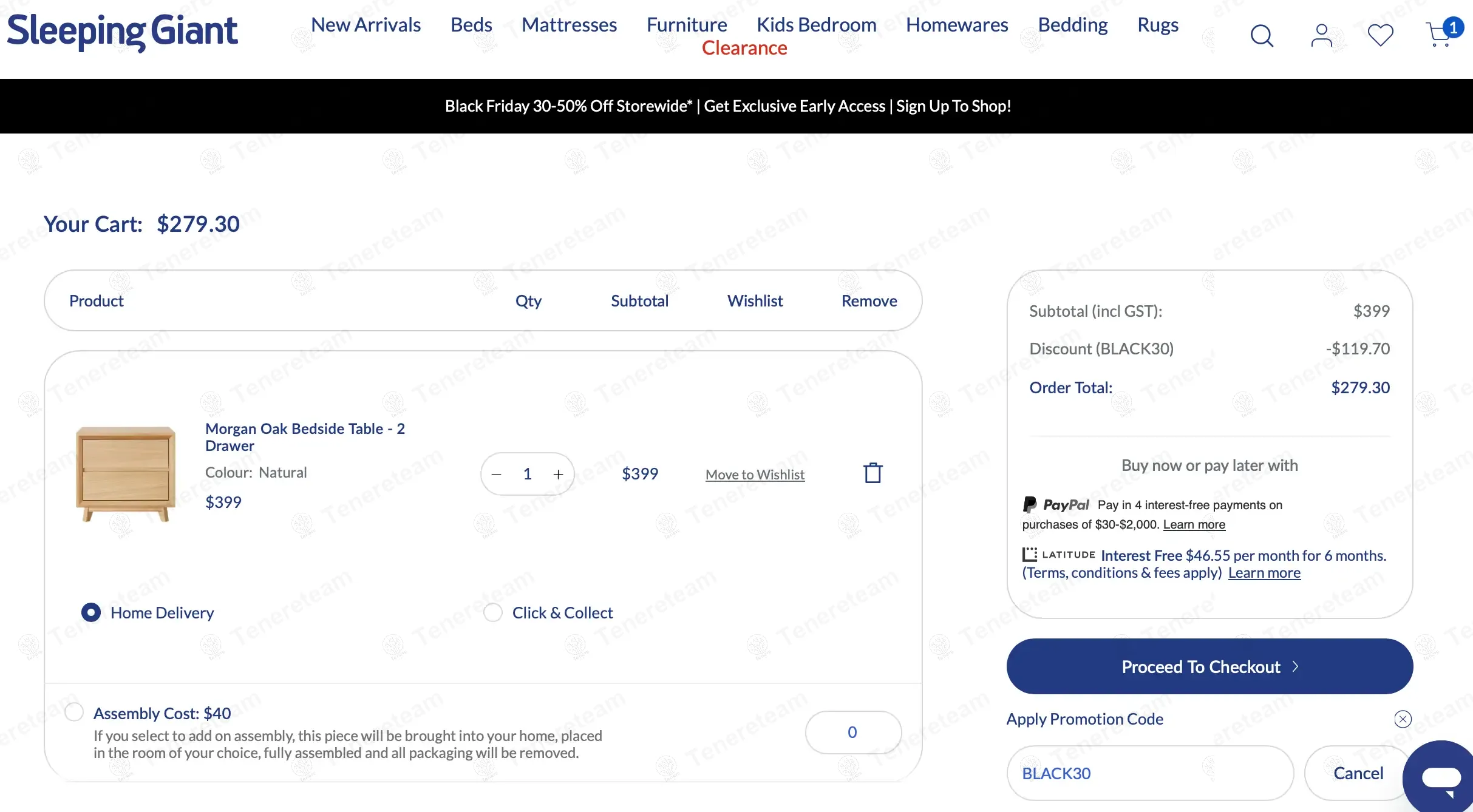This screenshot has height=812, width=1473.
Task: Open the New Arrivals menu
Action: (366, 25)
